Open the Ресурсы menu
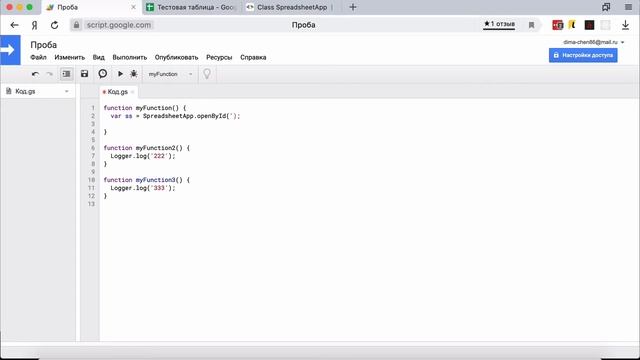This screenshot has height=360, width=640. [x=219, y=58]
